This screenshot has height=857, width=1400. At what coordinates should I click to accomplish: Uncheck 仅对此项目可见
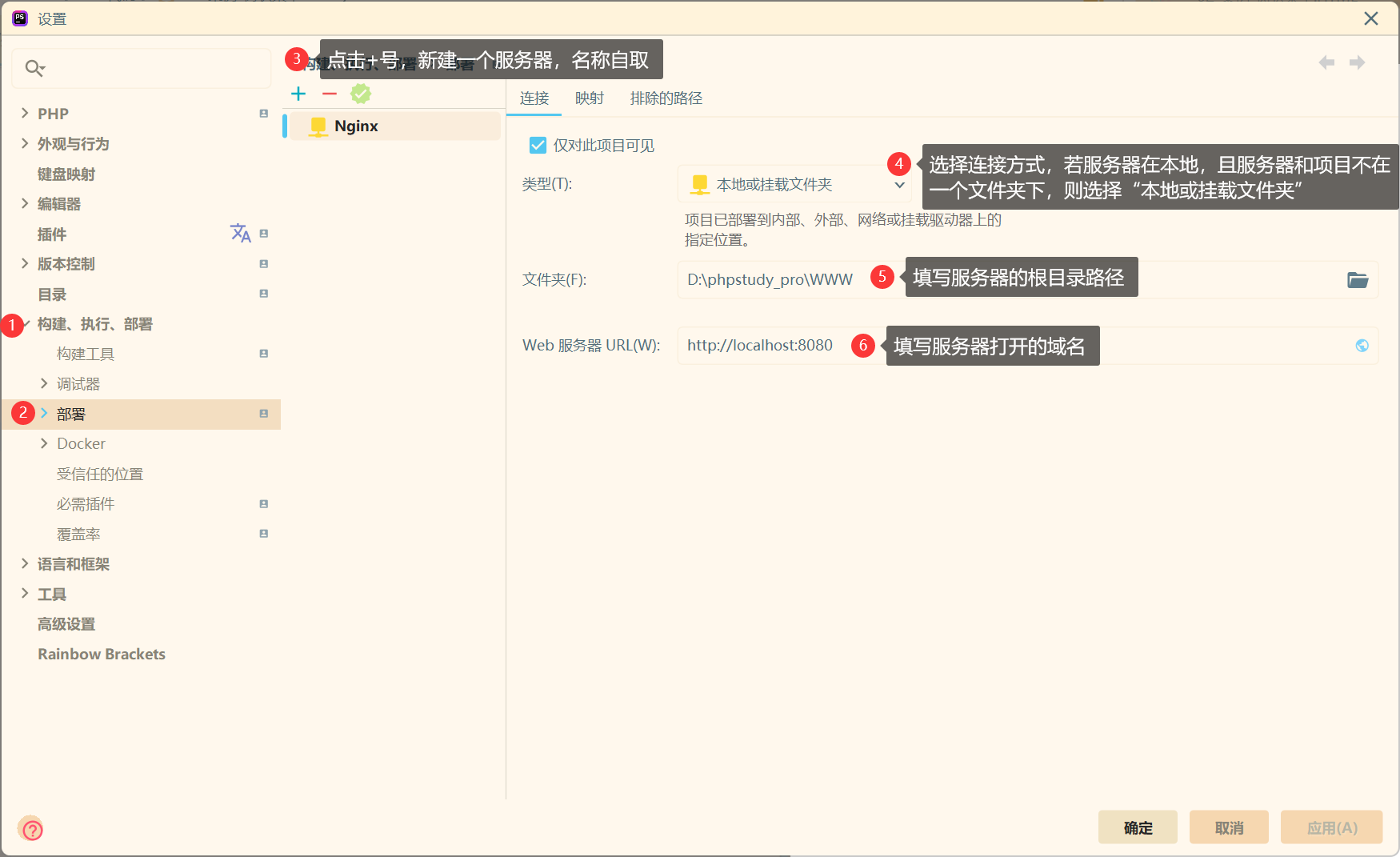coord(538,145)
